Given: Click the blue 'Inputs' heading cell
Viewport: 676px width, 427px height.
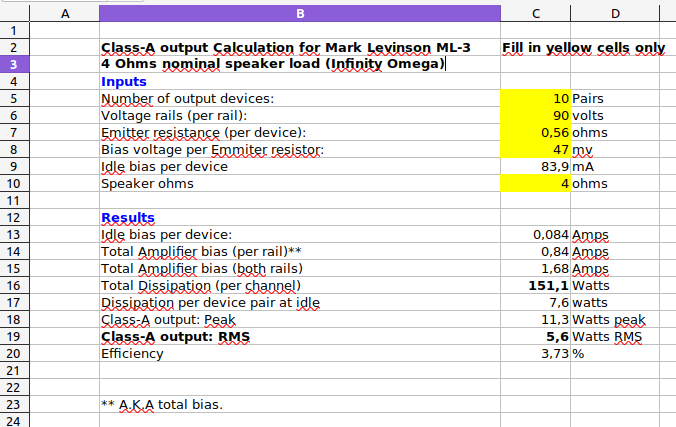Looking at the screenshot, I should [x=300, y=82].
